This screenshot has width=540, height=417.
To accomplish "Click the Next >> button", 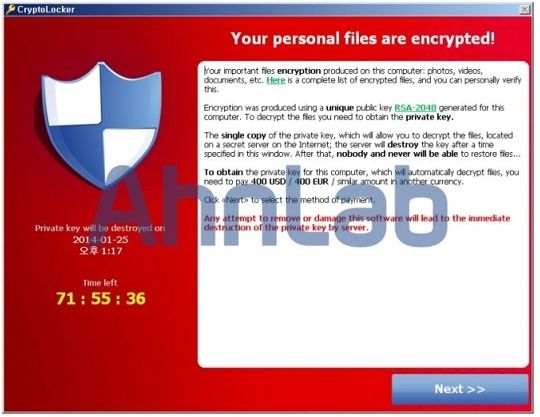I will pyautogui.click(x=460, y=389).
